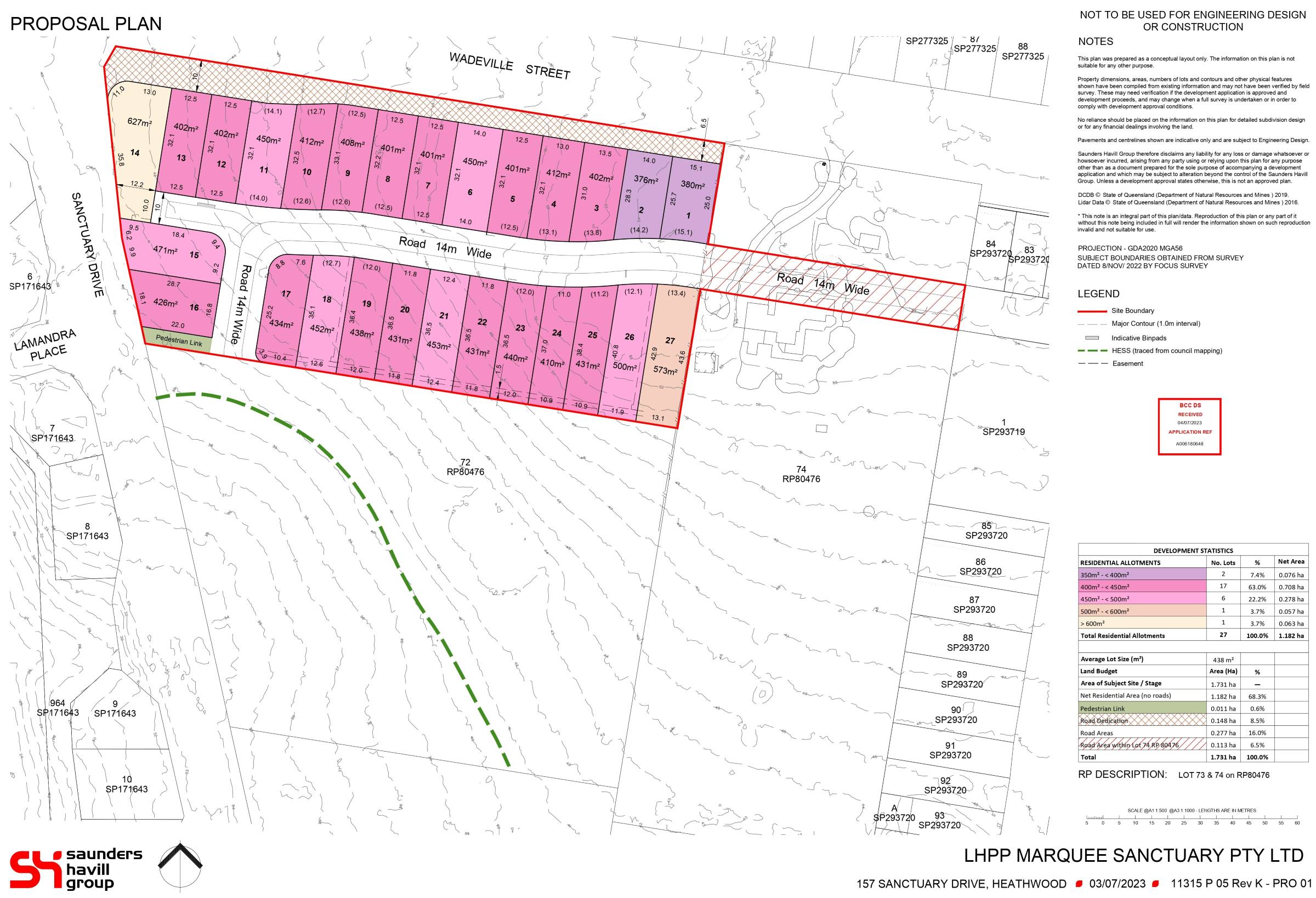Click the application reference A006180648
The width and height of the screenshot is (1316, 898).
[1190, 445]
